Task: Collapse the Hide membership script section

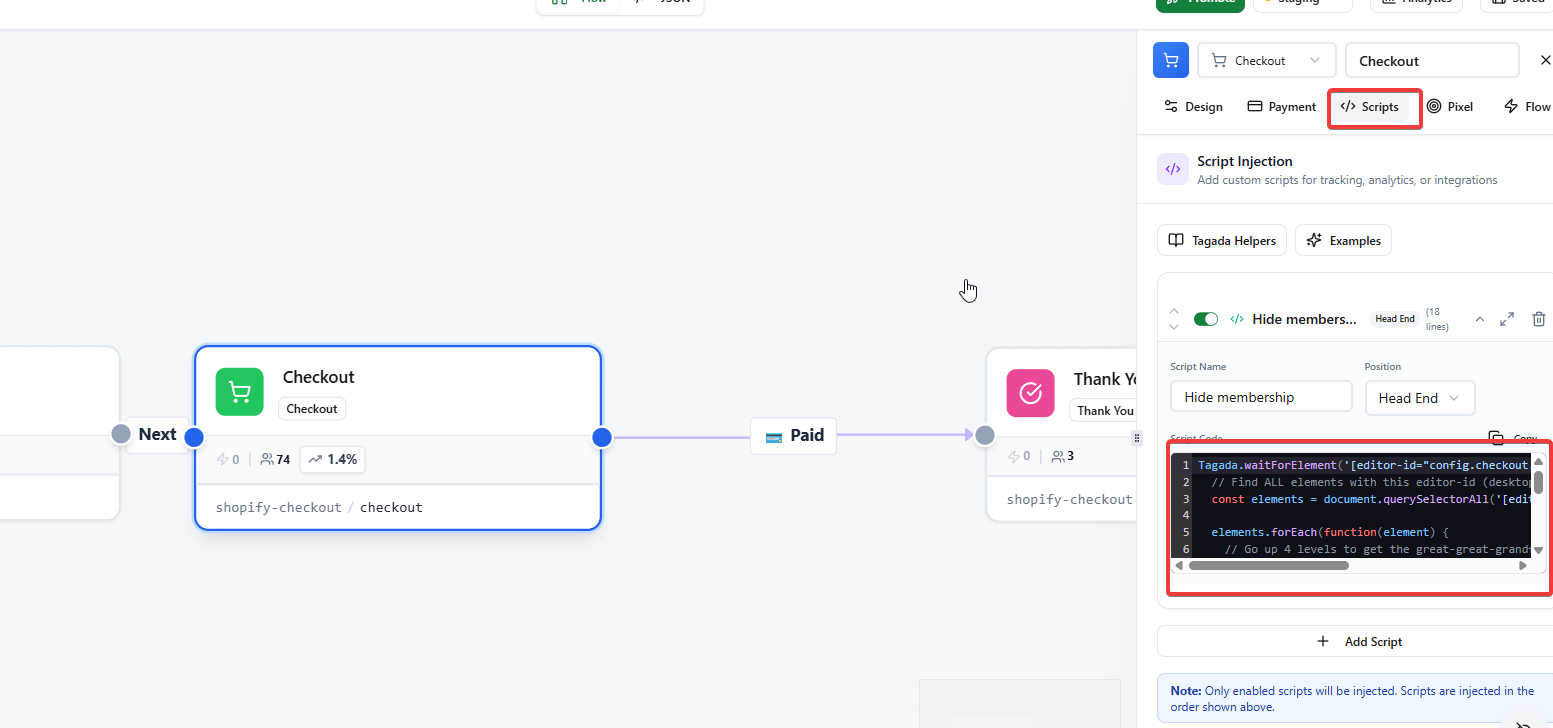Action: [x=1480, y=319]
